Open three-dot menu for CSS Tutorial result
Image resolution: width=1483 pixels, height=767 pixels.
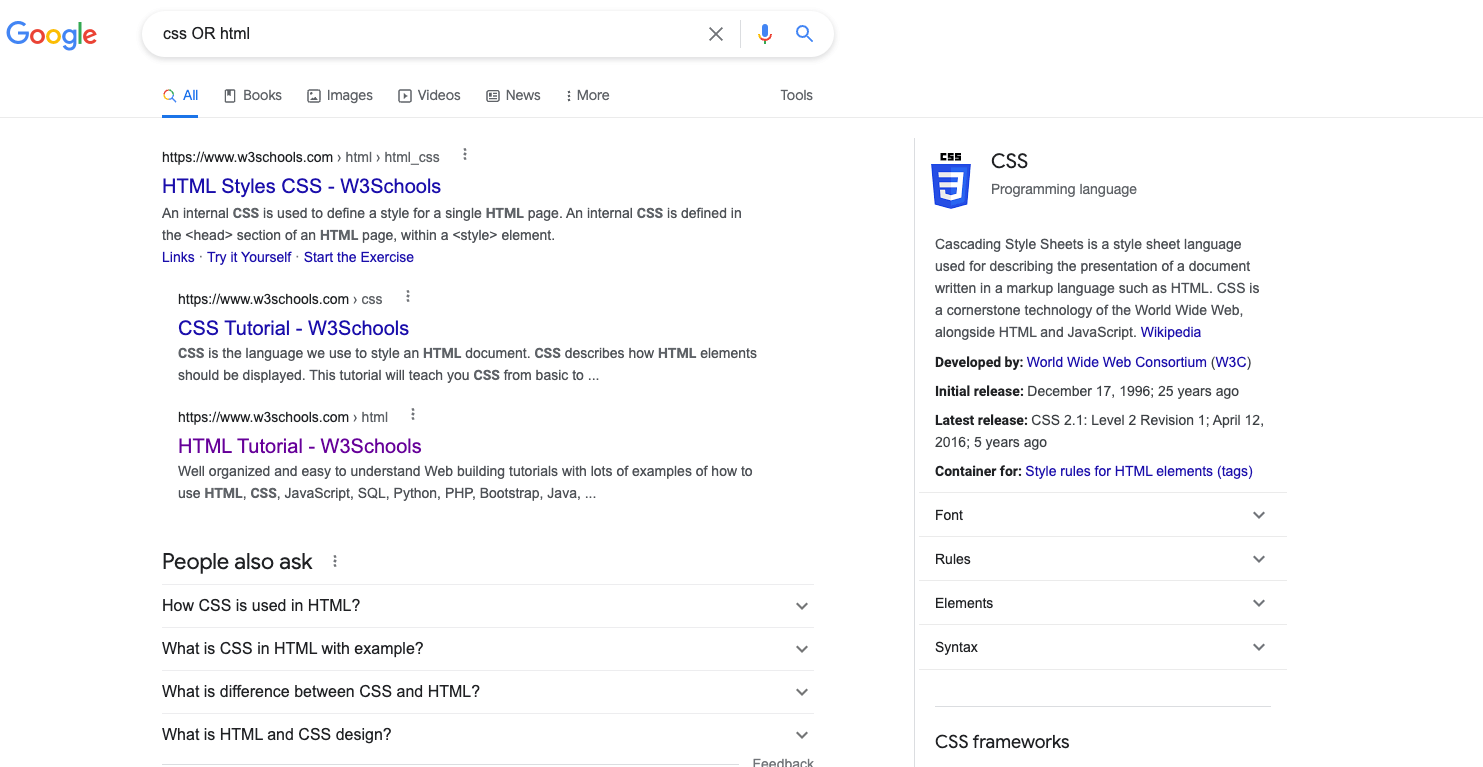click(x=408, y=297)
